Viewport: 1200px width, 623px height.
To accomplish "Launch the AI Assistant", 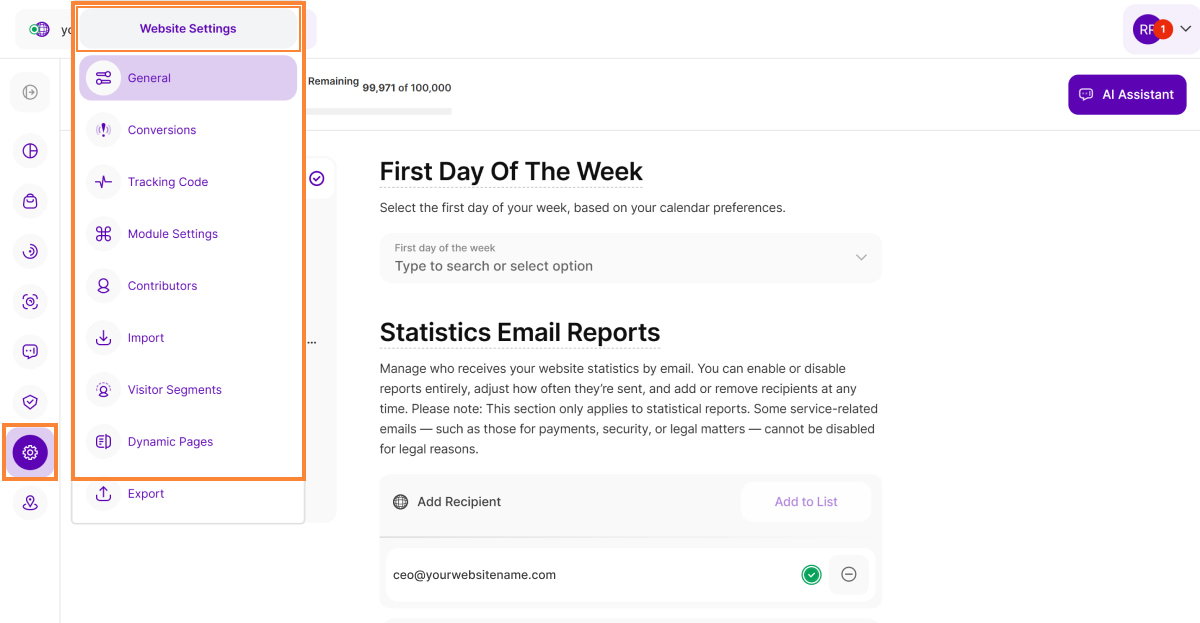I will [x=1127, y=95].
